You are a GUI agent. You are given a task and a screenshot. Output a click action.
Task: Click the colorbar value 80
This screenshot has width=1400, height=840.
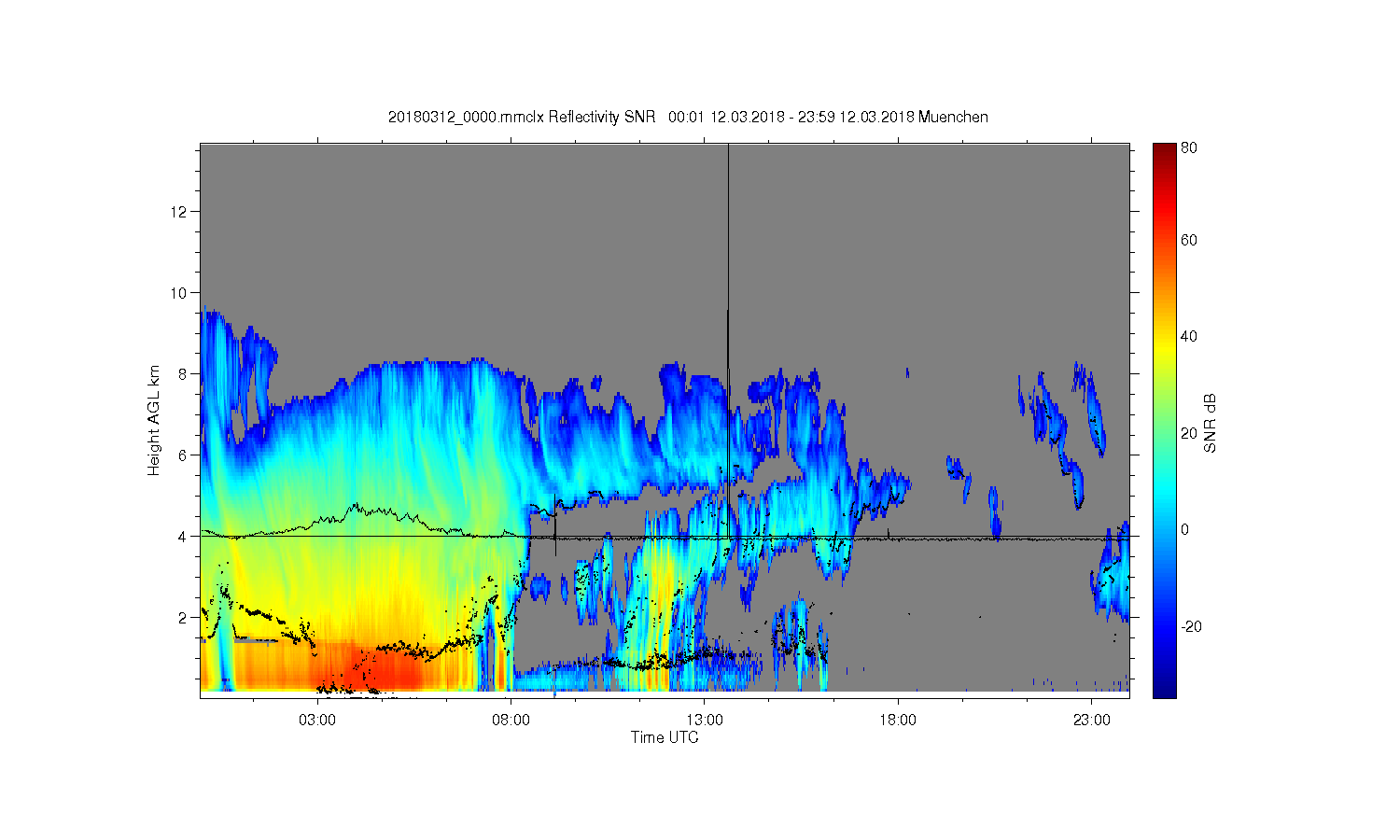click(x=1189, y=148)
